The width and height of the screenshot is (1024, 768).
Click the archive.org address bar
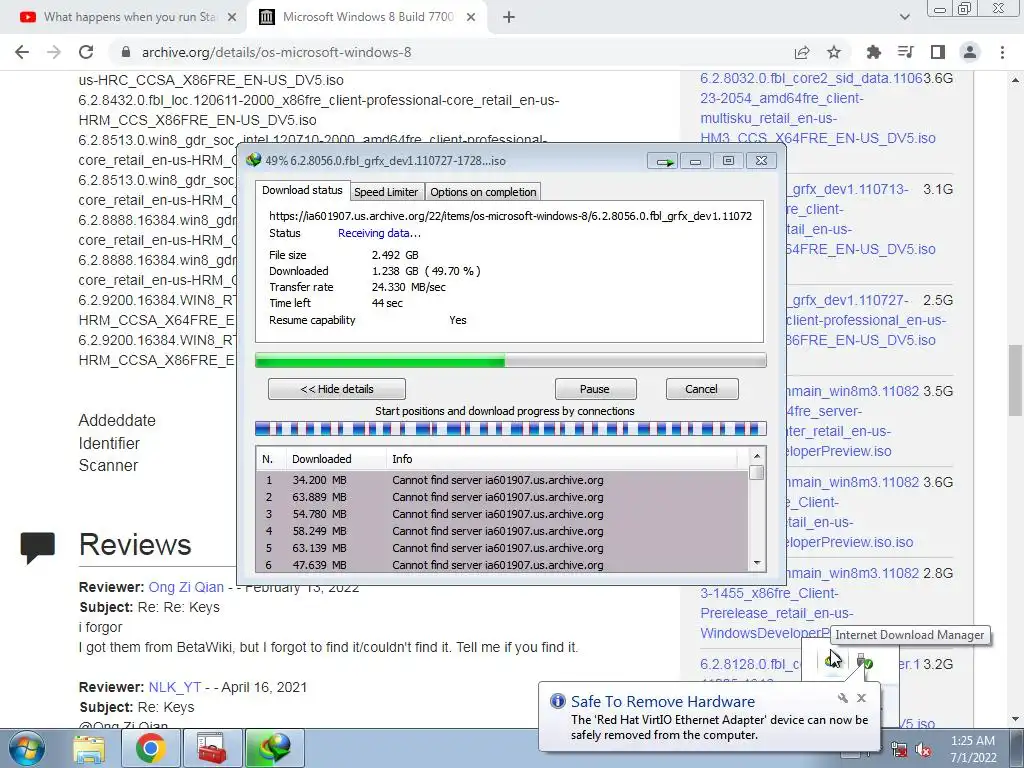pos(451,52)
